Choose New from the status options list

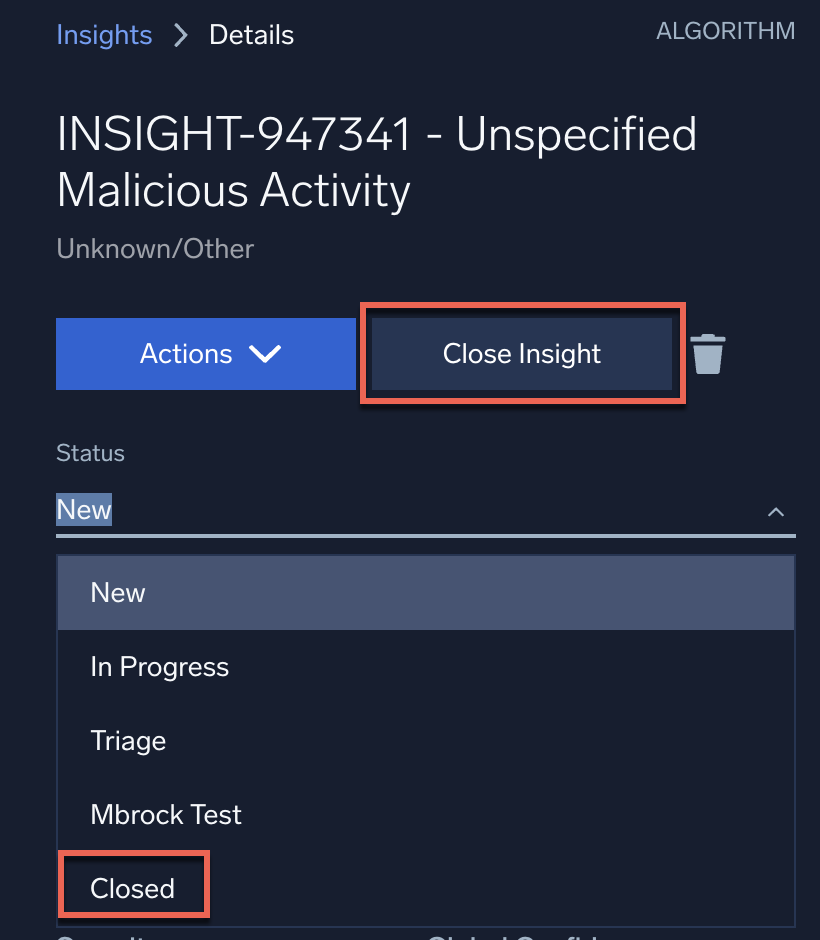point(118,593)
